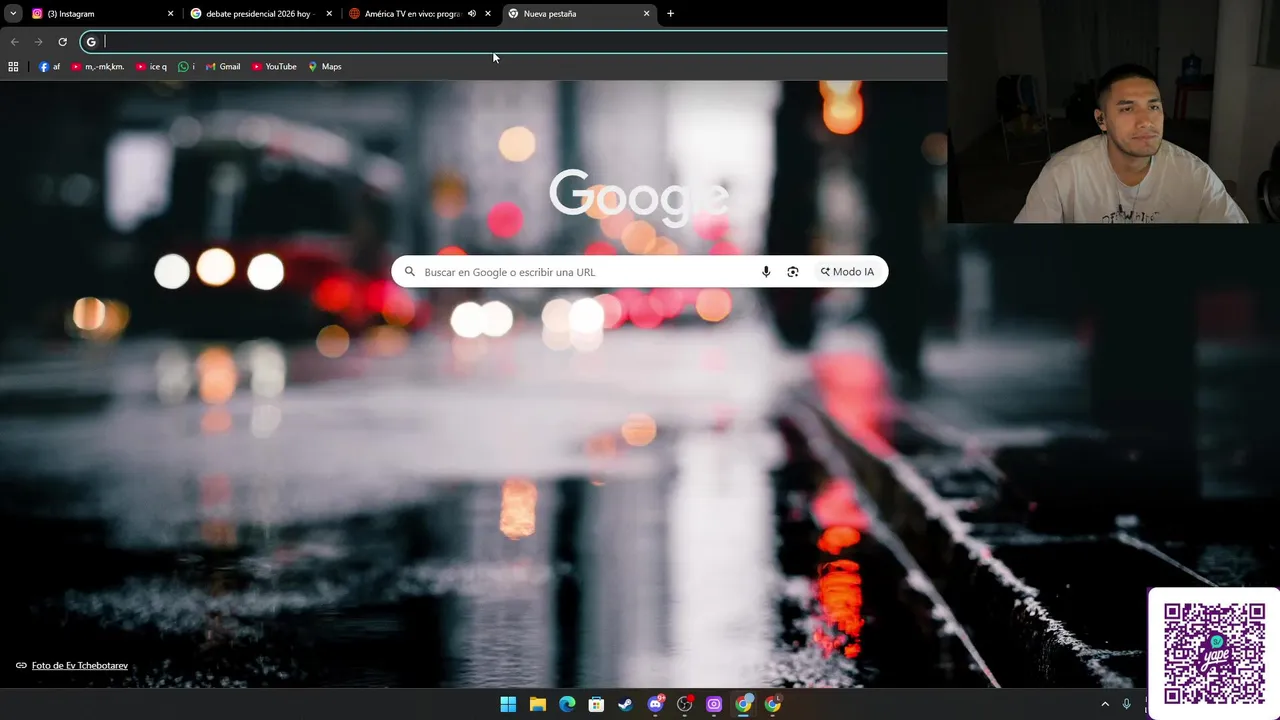Open the Maps bookmark
The width and height of the screenshot is (1280, 720).
pyautogui.click(x=325, y=66)
